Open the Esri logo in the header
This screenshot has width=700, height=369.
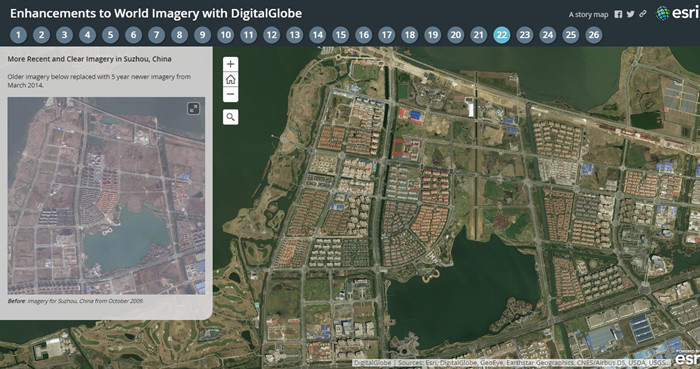point(677,13)
